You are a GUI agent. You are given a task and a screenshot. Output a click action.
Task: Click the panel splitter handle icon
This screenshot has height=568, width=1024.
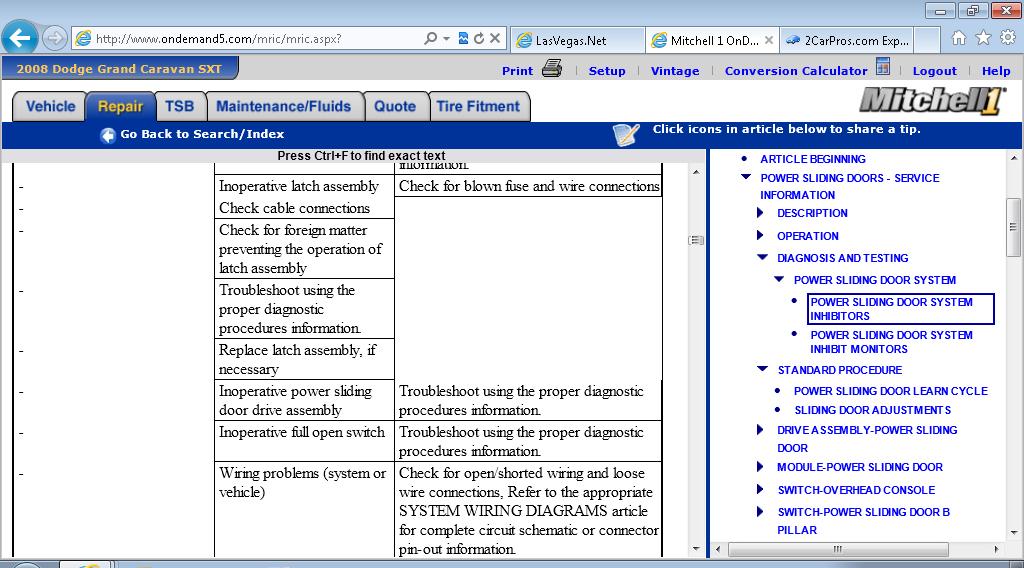tap(696, 240)
